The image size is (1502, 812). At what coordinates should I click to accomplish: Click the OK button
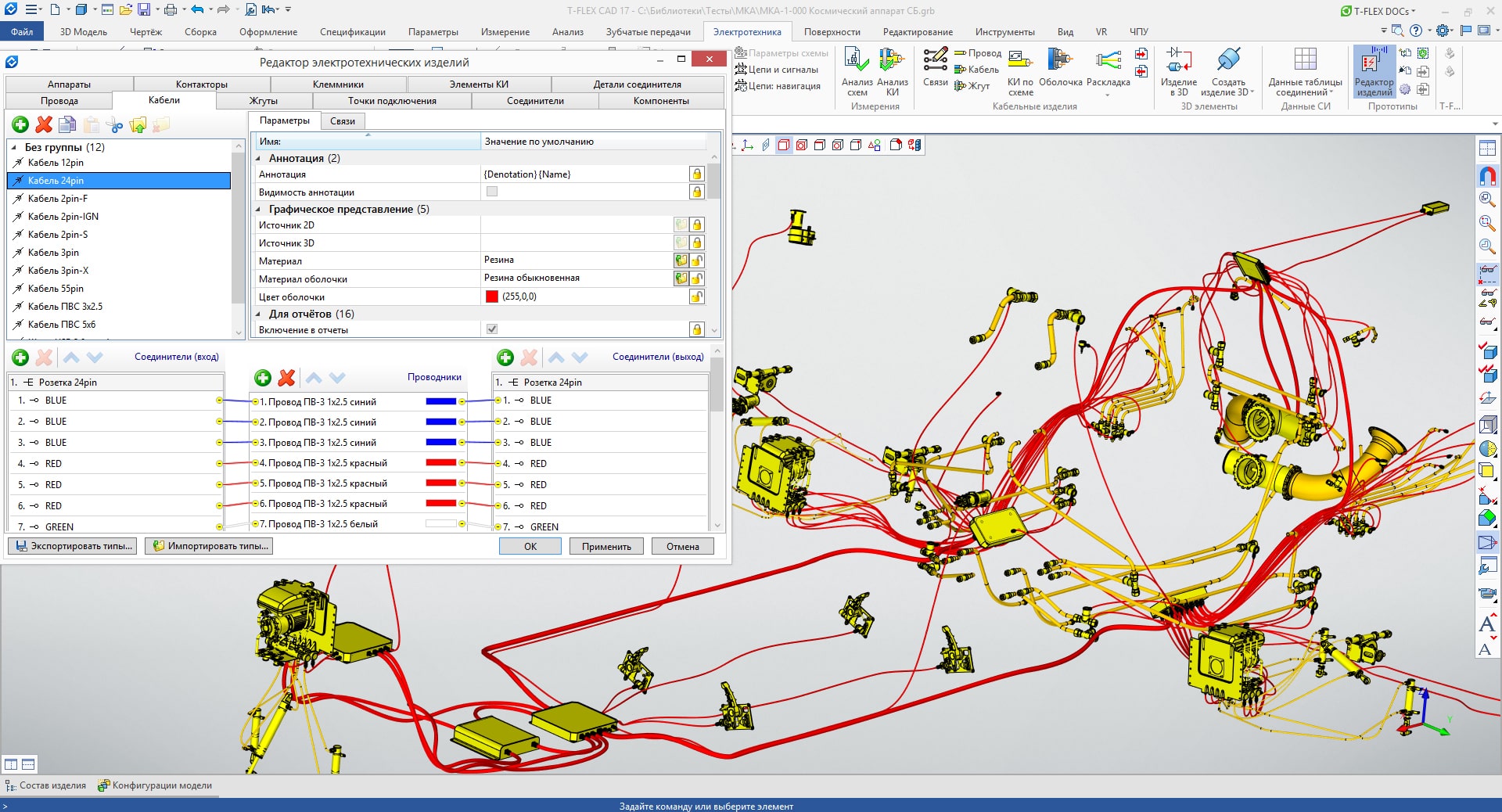click(530, 546)
